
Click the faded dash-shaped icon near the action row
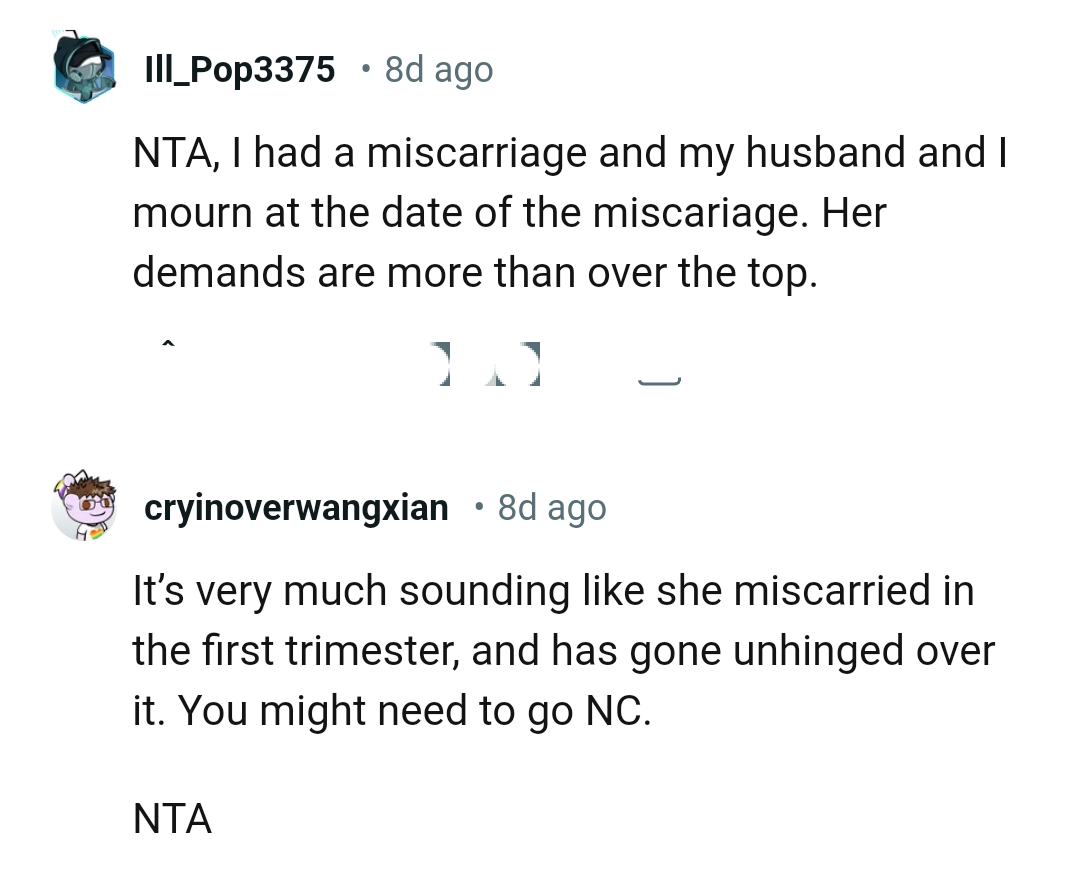pos(660,377)
